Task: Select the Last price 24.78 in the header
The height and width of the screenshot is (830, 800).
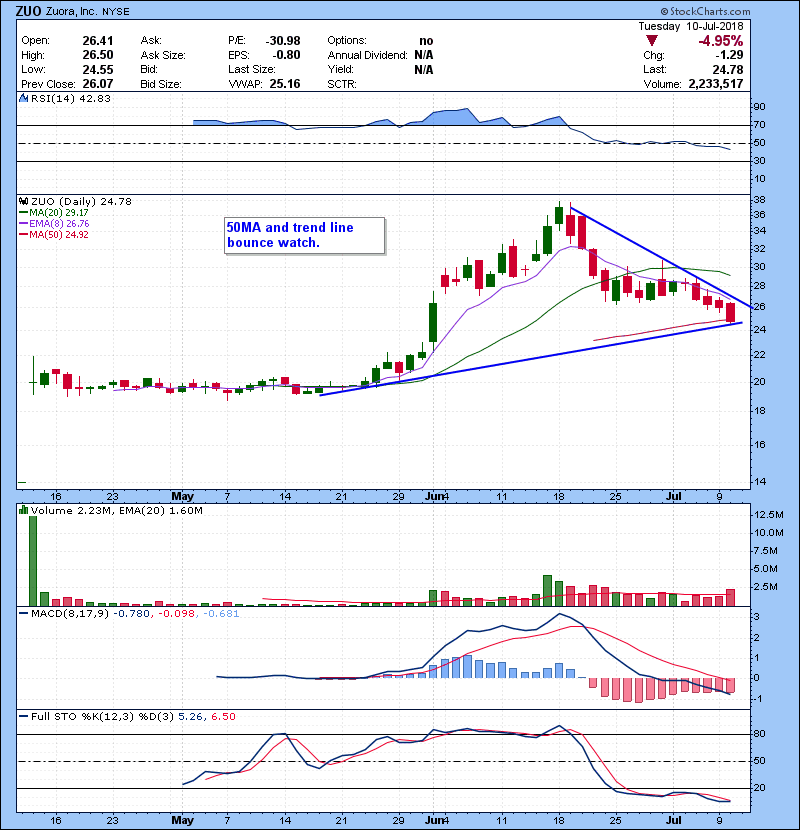Action: [728, 69]
